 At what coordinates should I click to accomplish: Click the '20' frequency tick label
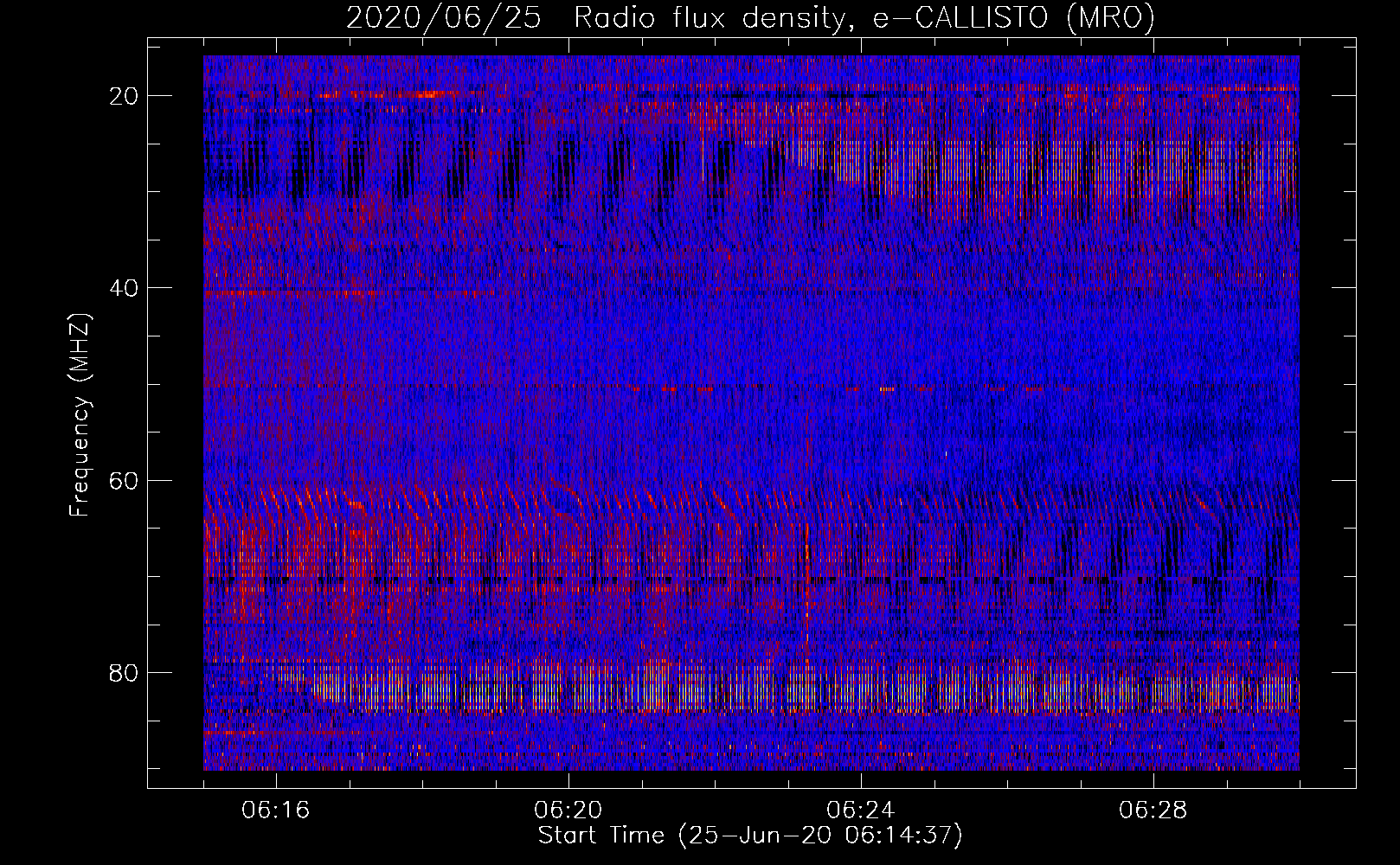coord(125,96)
